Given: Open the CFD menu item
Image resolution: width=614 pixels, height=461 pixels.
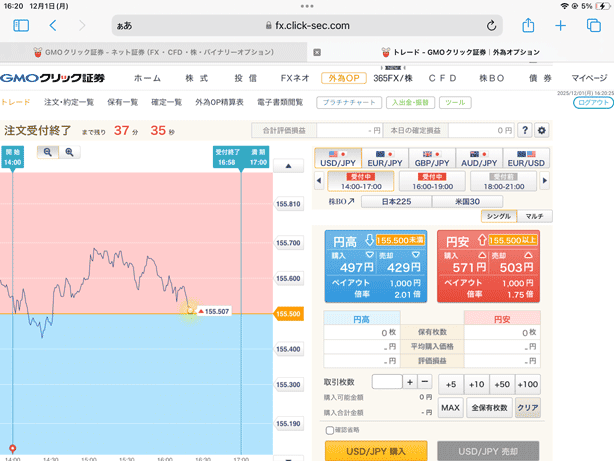Looking at the screenshot, I should click(x=442, y=78).
